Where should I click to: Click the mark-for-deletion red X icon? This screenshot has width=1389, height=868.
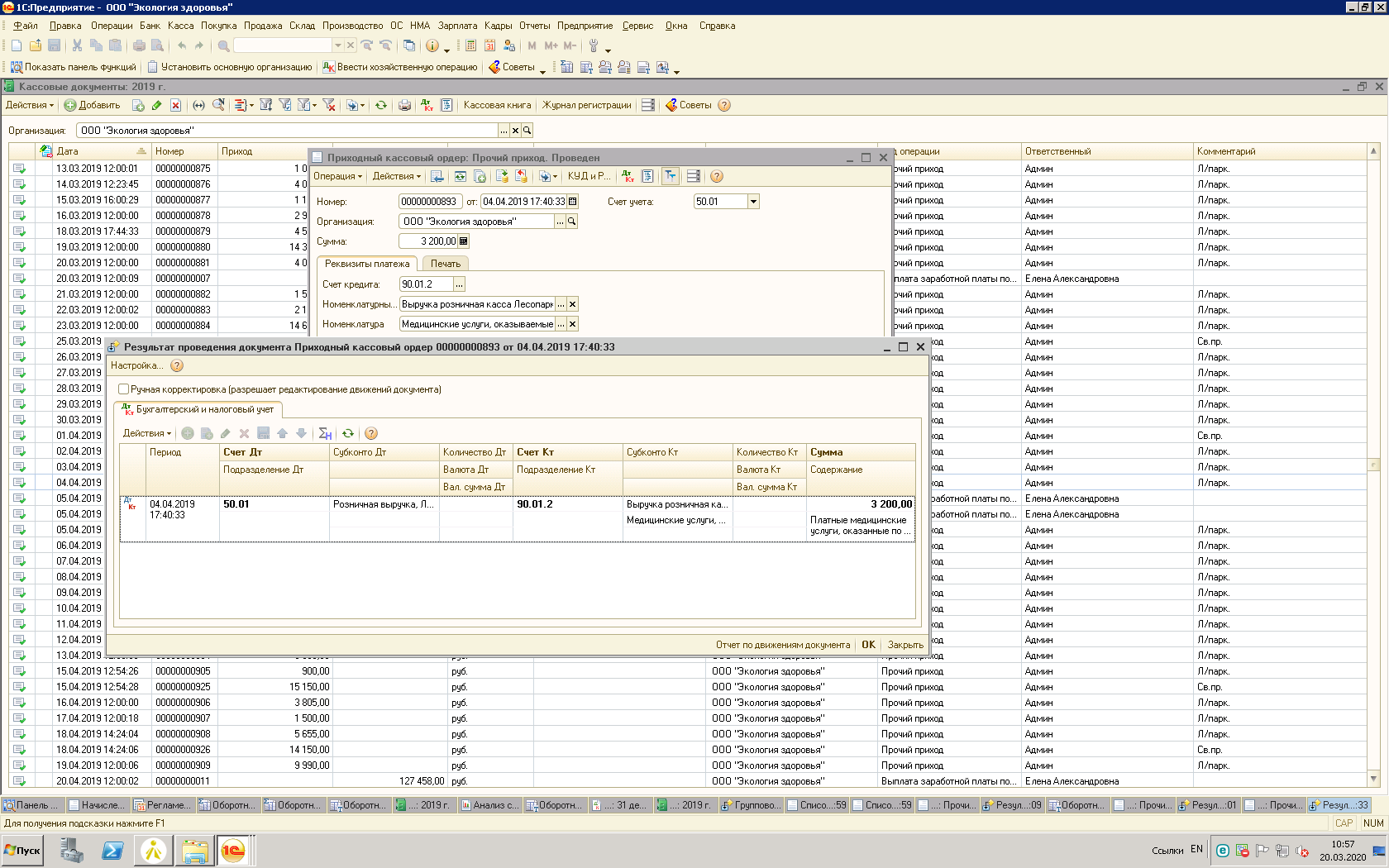[x=175, y=105]
